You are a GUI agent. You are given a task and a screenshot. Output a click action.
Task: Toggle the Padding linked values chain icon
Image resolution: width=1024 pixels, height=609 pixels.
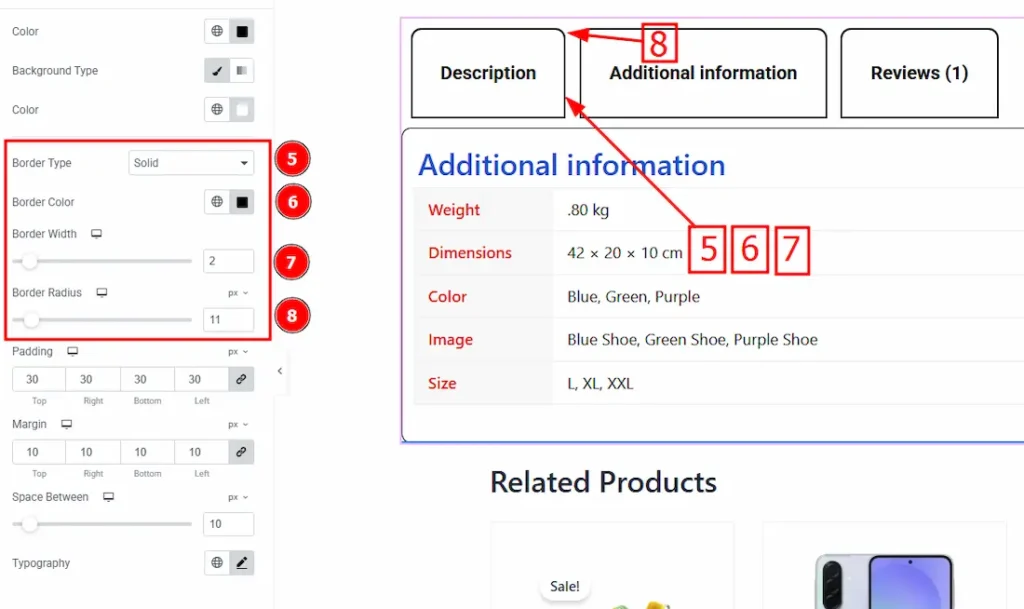[241, 380]
